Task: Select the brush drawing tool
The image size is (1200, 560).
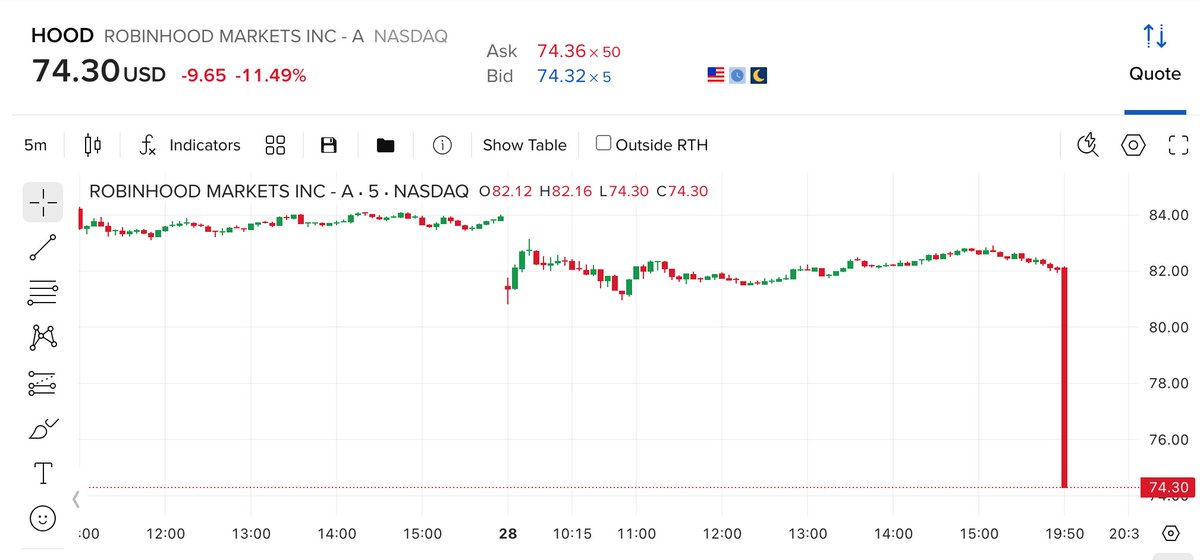Action: pyautogui.click(x=43, y=428)
